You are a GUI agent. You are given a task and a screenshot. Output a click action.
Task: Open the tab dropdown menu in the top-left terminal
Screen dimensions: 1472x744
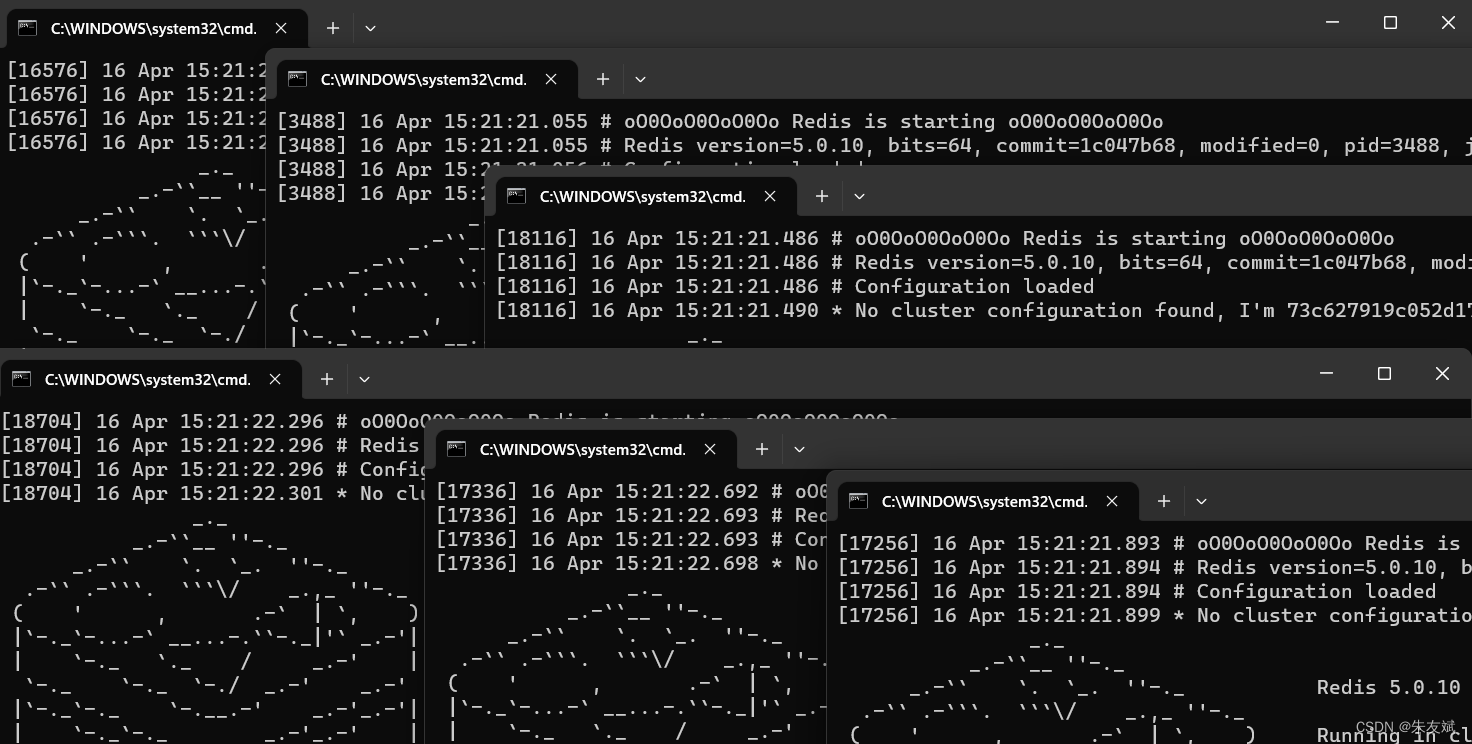[x=370, y=28]
